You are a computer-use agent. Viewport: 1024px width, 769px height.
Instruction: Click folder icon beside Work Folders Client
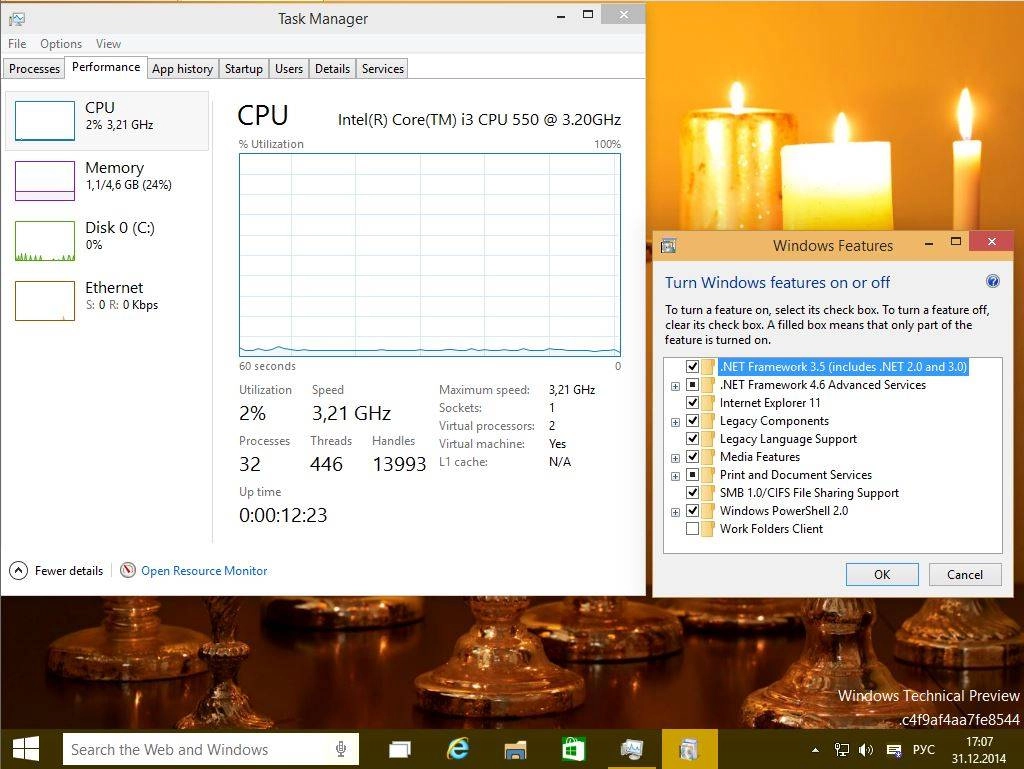[708, 529]
